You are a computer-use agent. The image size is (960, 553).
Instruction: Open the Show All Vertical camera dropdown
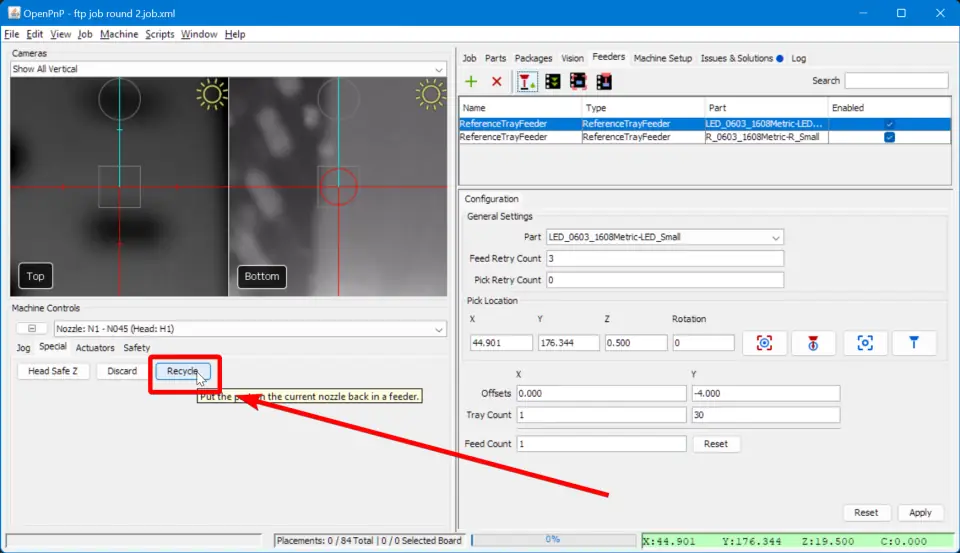tap(228, 69)
